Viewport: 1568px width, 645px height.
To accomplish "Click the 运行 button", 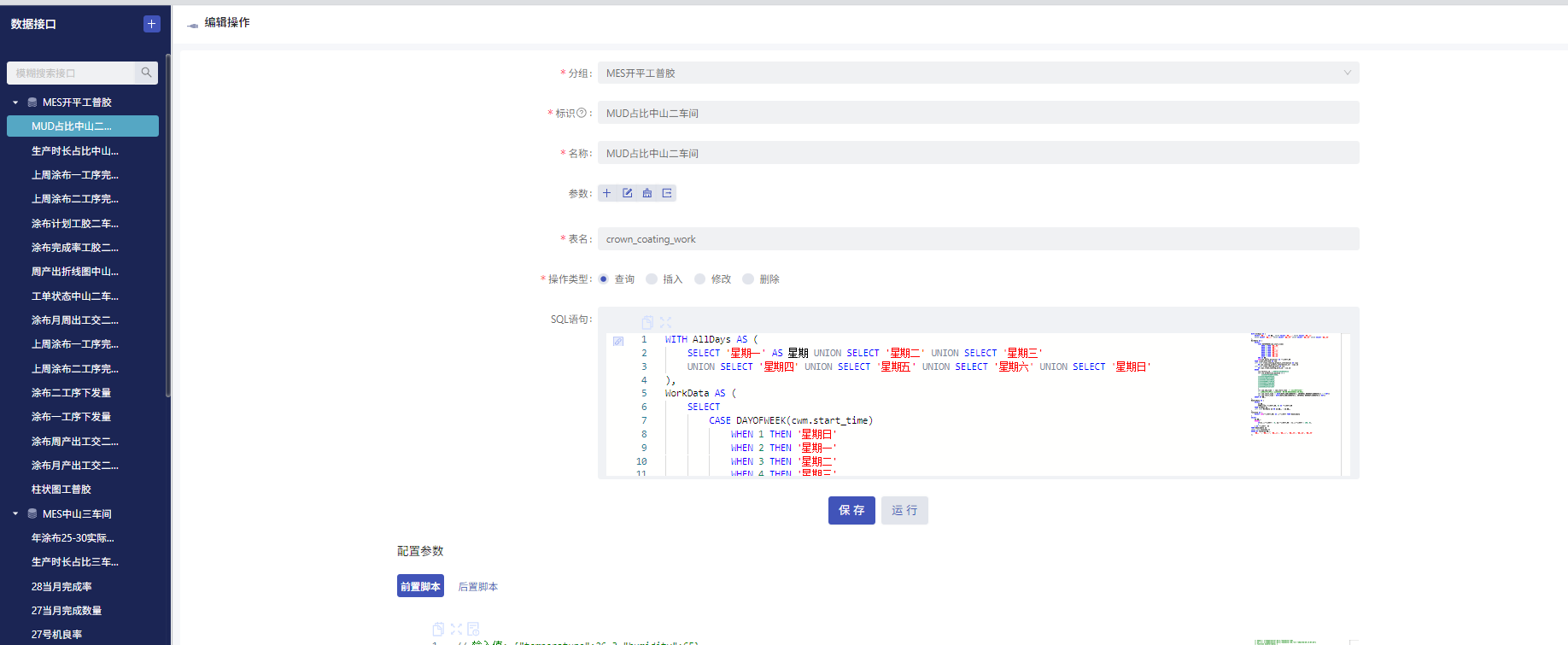I will [904, 510].
